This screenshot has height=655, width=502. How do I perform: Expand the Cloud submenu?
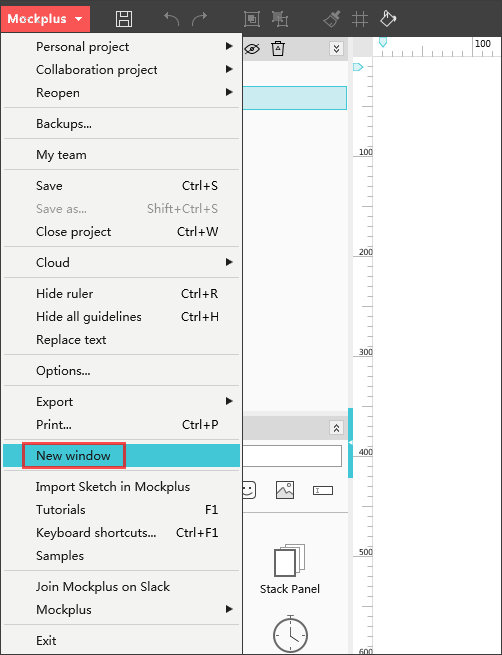121,262
